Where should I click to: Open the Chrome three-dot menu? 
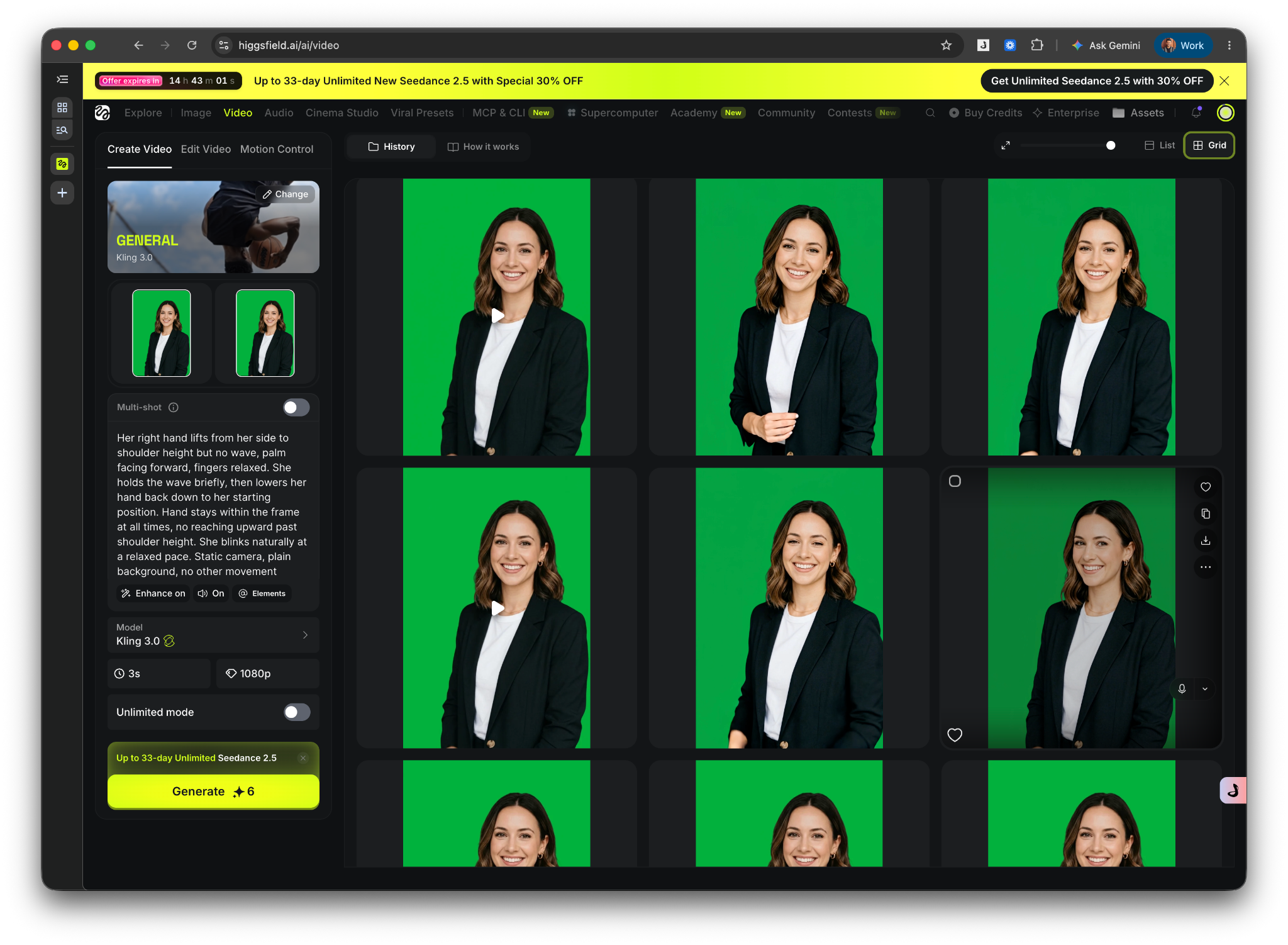(x=1229, y=45)
